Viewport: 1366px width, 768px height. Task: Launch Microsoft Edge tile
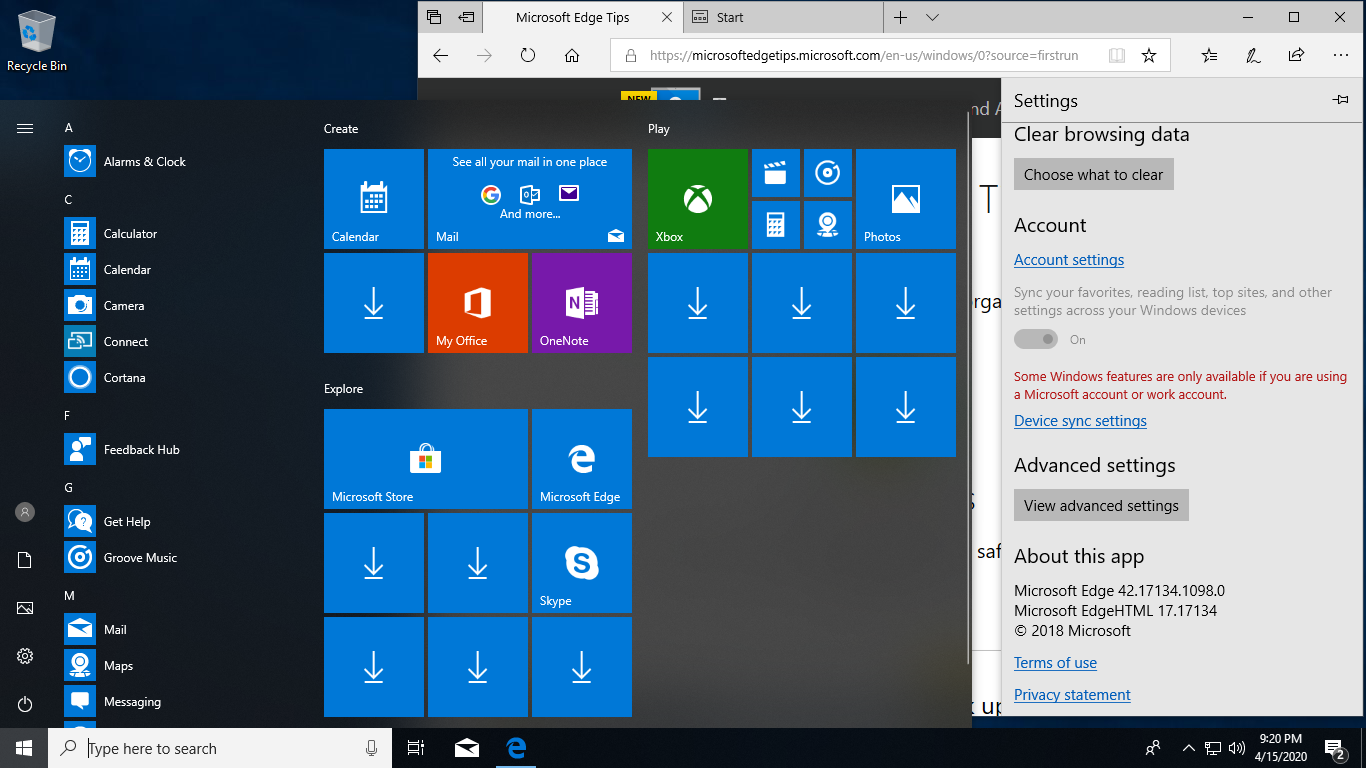[x=582, y=459]
